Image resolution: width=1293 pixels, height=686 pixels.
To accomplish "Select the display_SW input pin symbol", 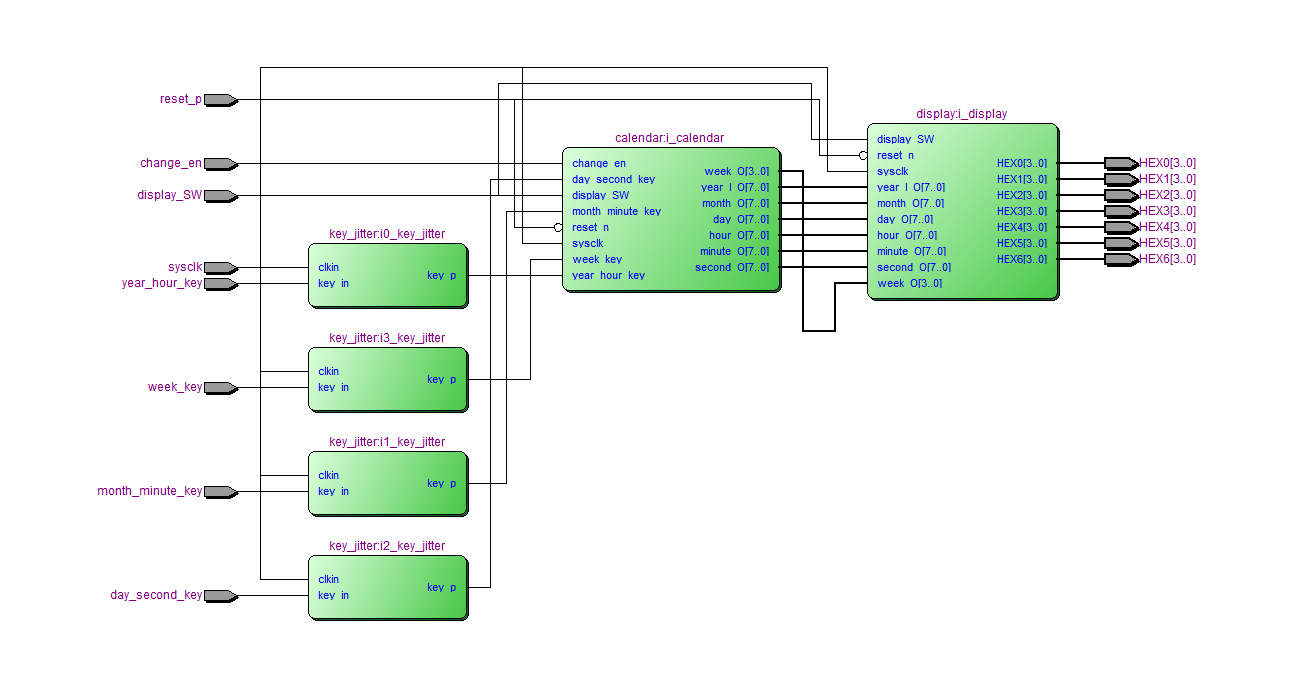I will tap(220, 195).
